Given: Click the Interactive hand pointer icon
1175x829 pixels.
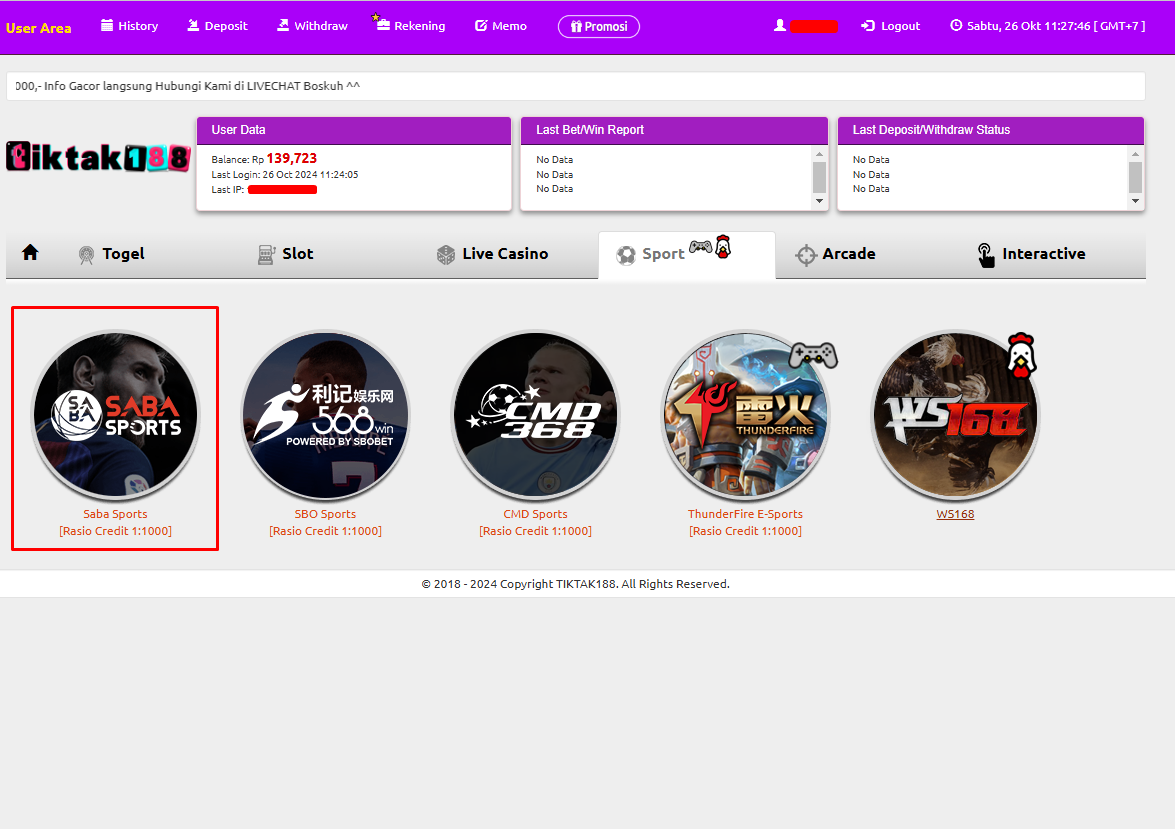Looking at the screenshot, I should (986, 256).
